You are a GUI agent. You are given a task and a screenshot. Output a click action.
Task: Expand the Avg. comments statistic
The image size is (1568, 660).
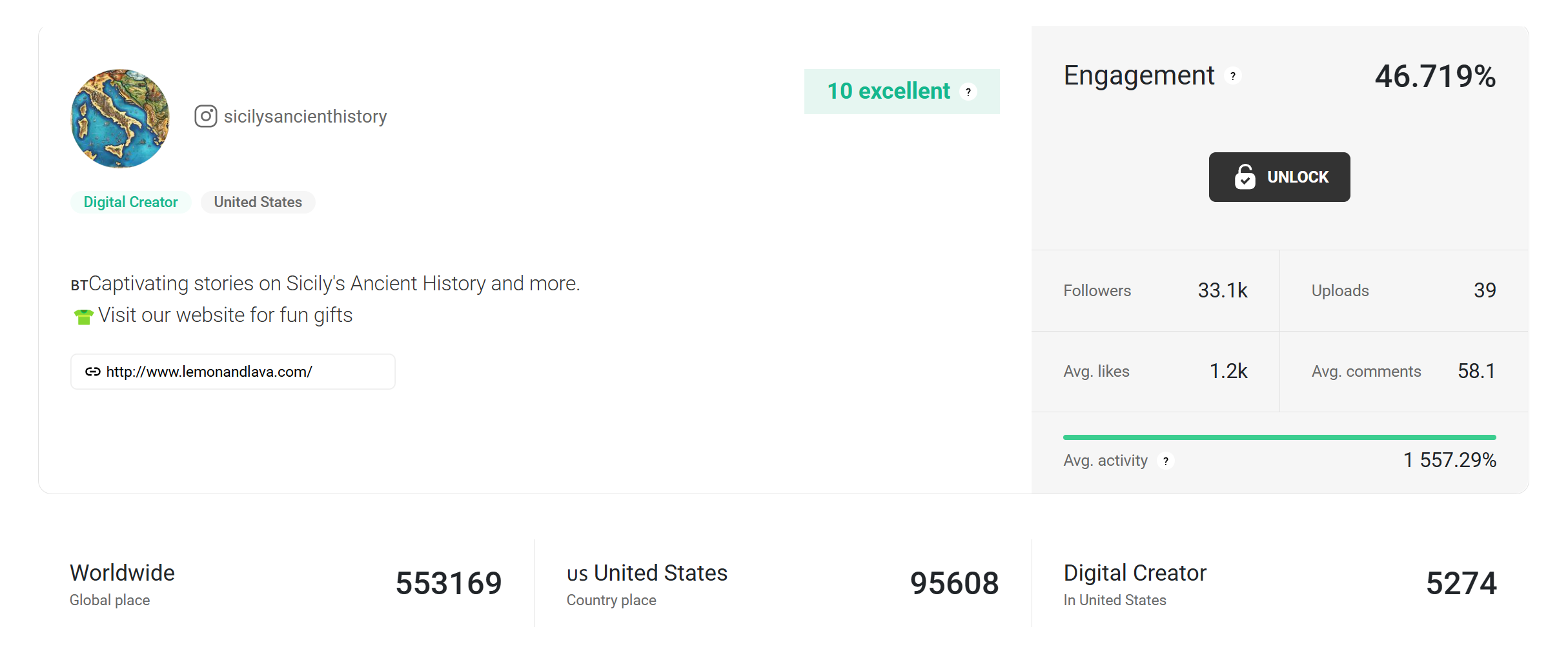click(1401, 371)
